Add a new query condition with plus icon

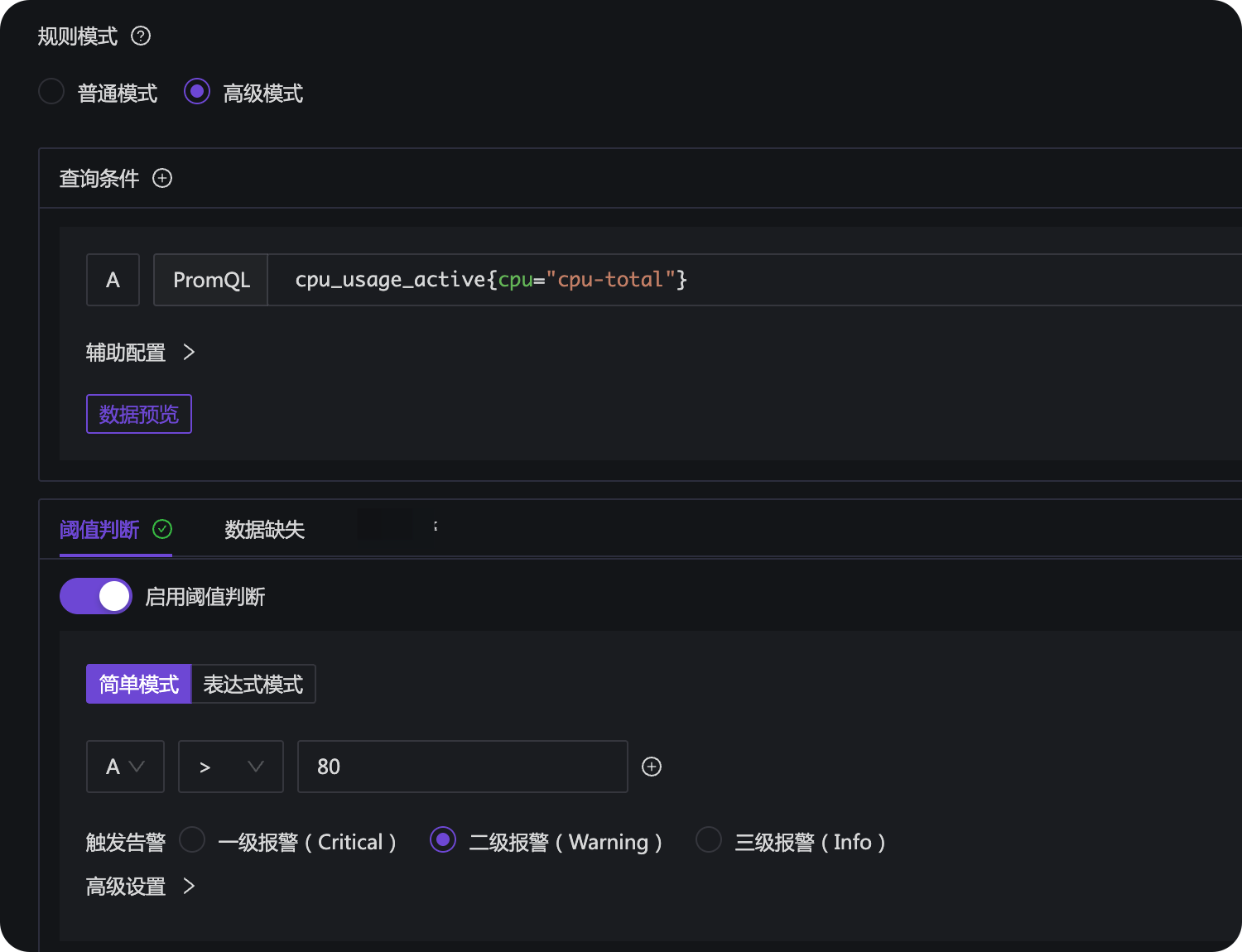pos(162,178)
